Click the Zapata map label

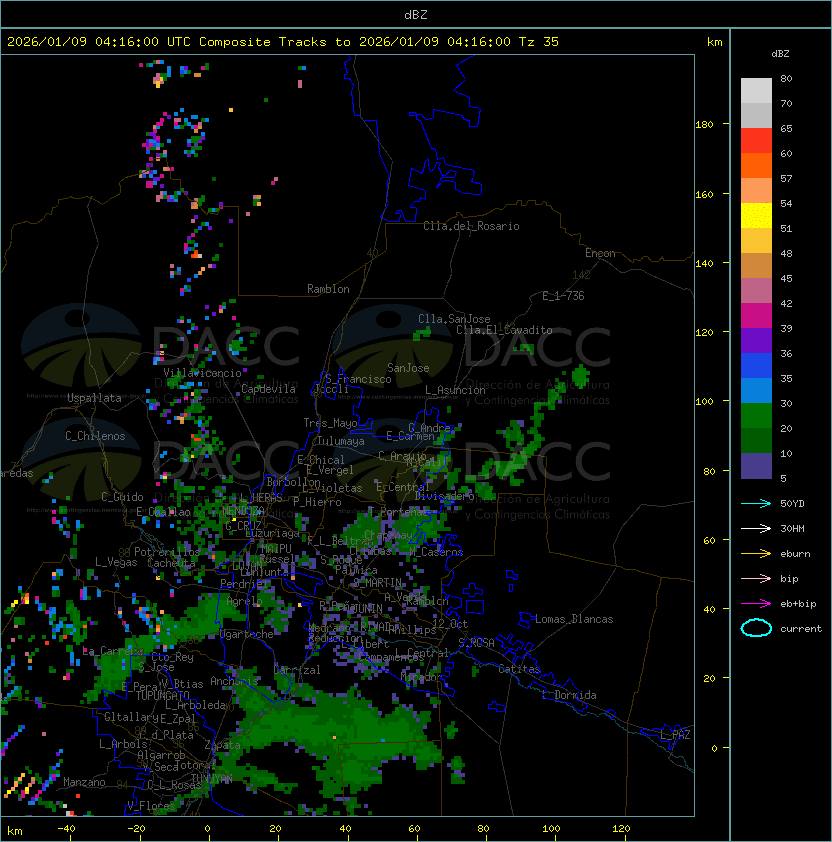[222, 745]
